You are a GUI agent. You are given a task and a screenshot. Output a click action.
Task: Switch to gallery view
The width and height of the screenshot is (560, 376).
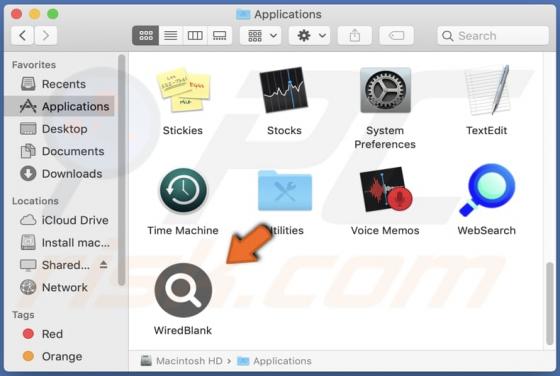pos(219,35)
